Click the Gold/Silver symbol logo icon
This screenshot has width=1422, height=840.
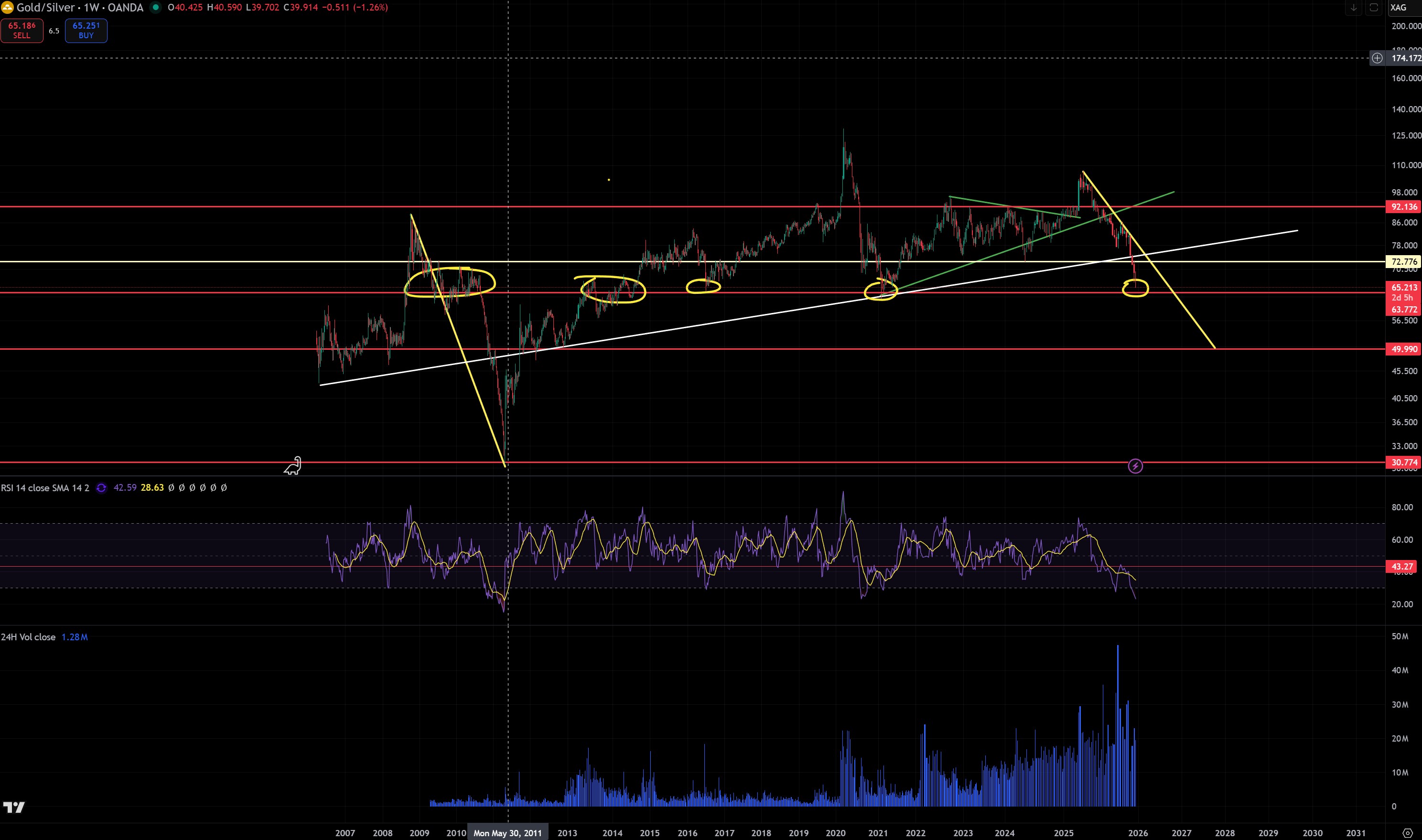[x=7, y=7]
